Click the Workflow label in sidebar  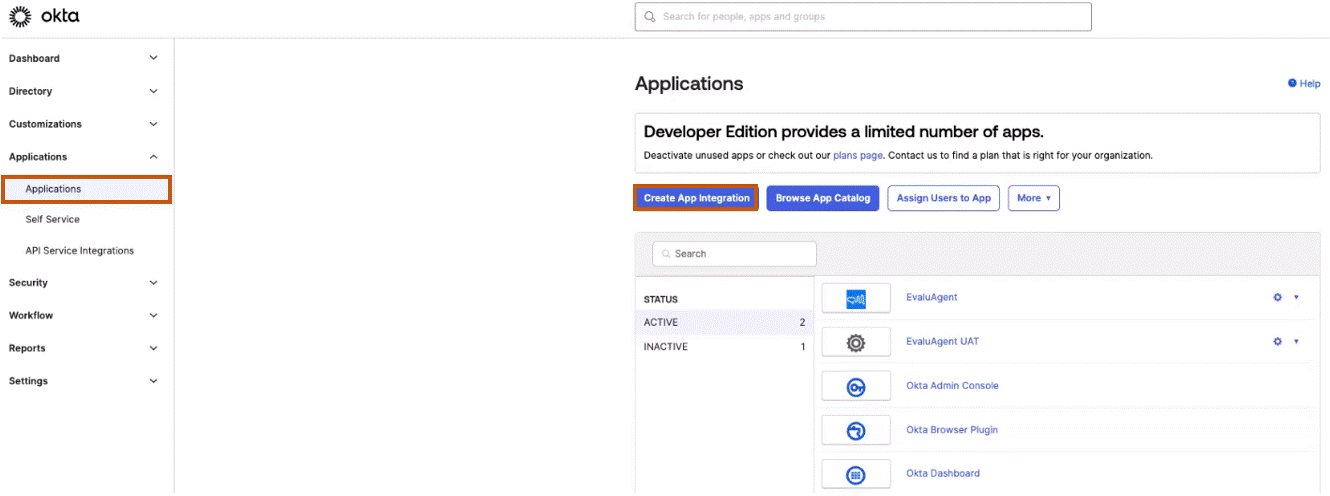point(31,316)
